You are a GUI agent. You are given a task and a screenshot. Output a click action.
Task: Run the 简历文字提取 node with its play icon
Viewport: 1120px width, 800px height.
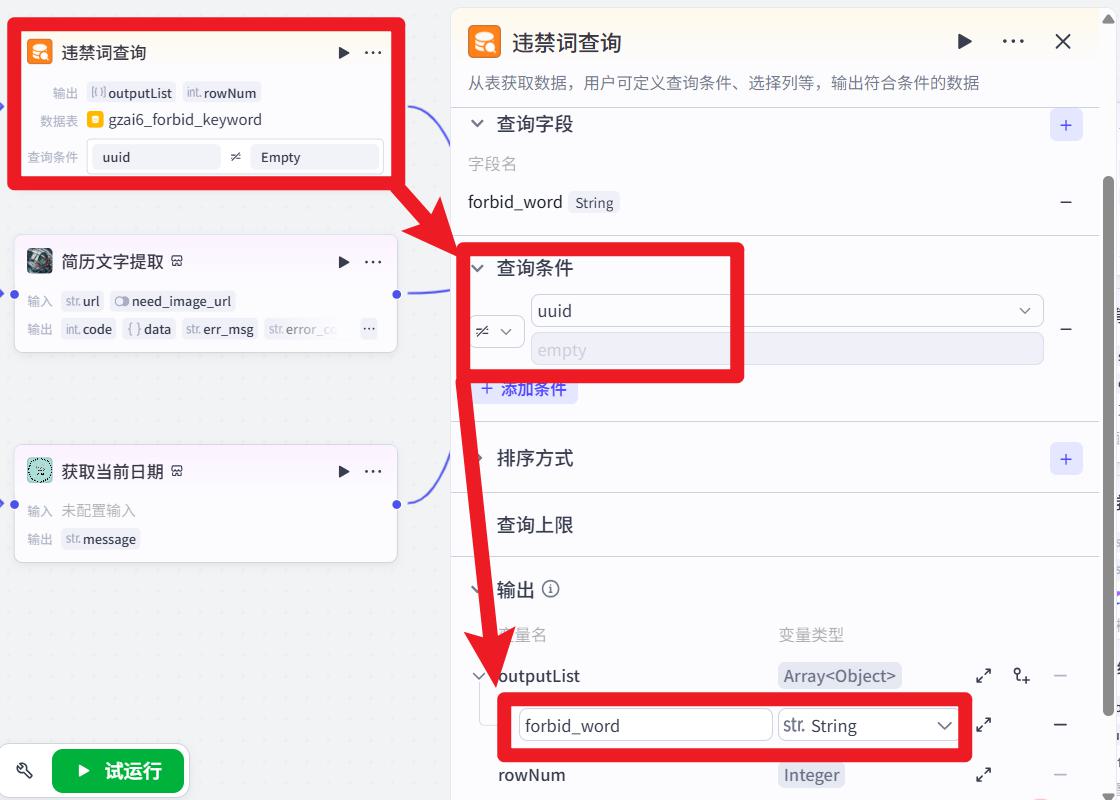click(x=344, y=262)
